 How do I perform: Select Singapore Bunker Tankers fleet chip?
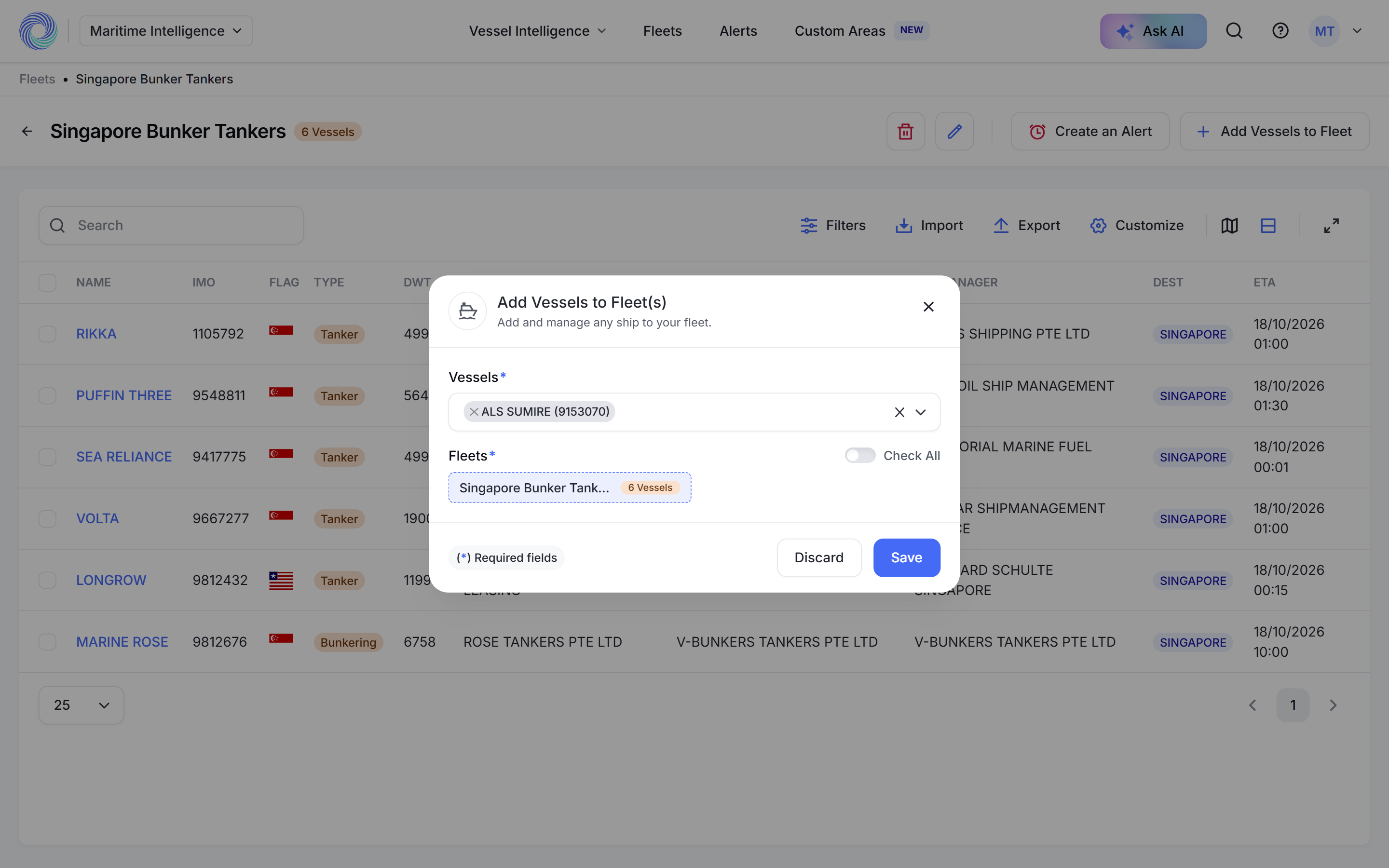570,488
